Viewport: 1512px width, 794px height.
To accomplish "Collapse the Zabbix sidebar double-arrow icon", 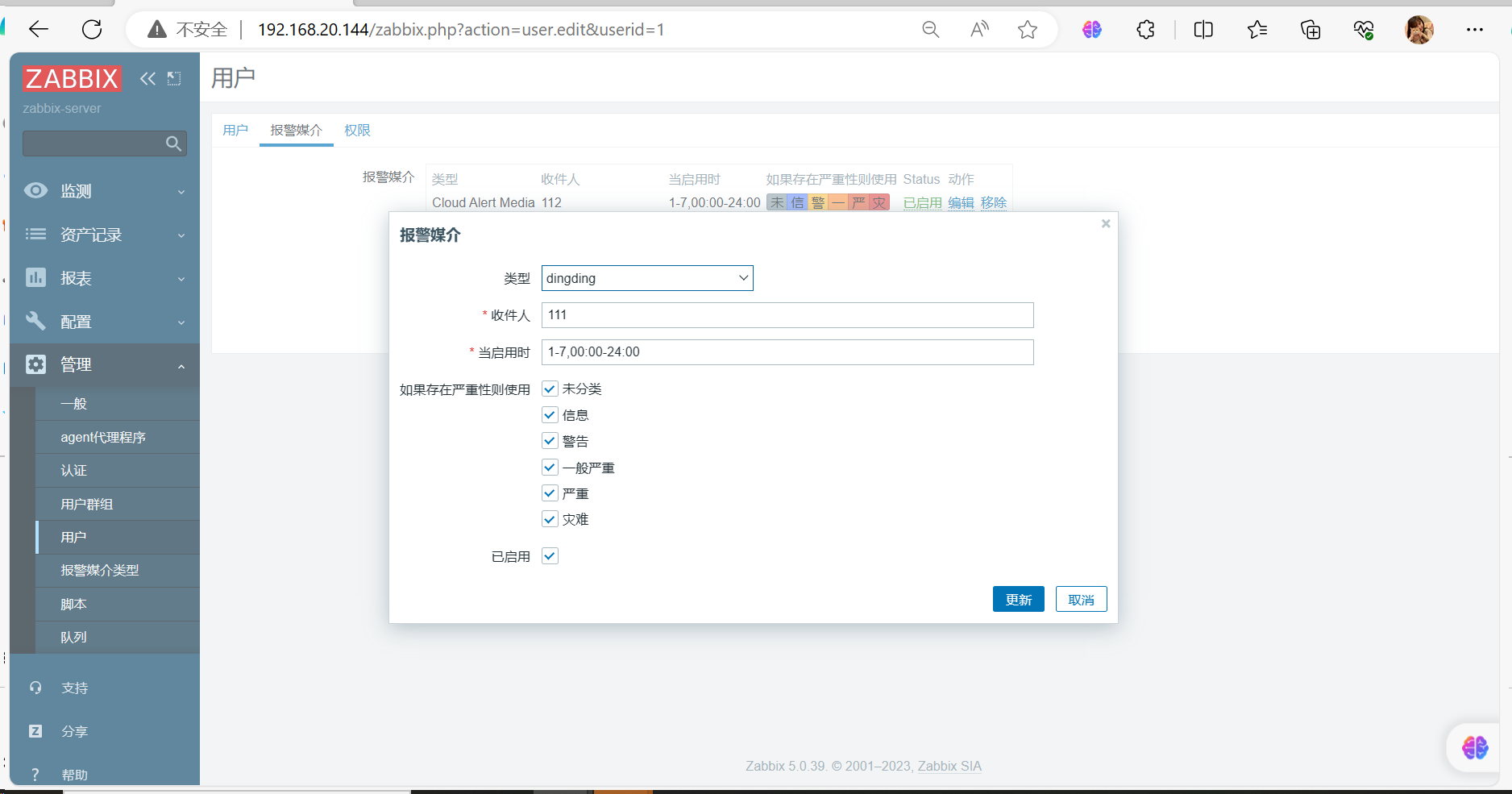I will [147, 78].
